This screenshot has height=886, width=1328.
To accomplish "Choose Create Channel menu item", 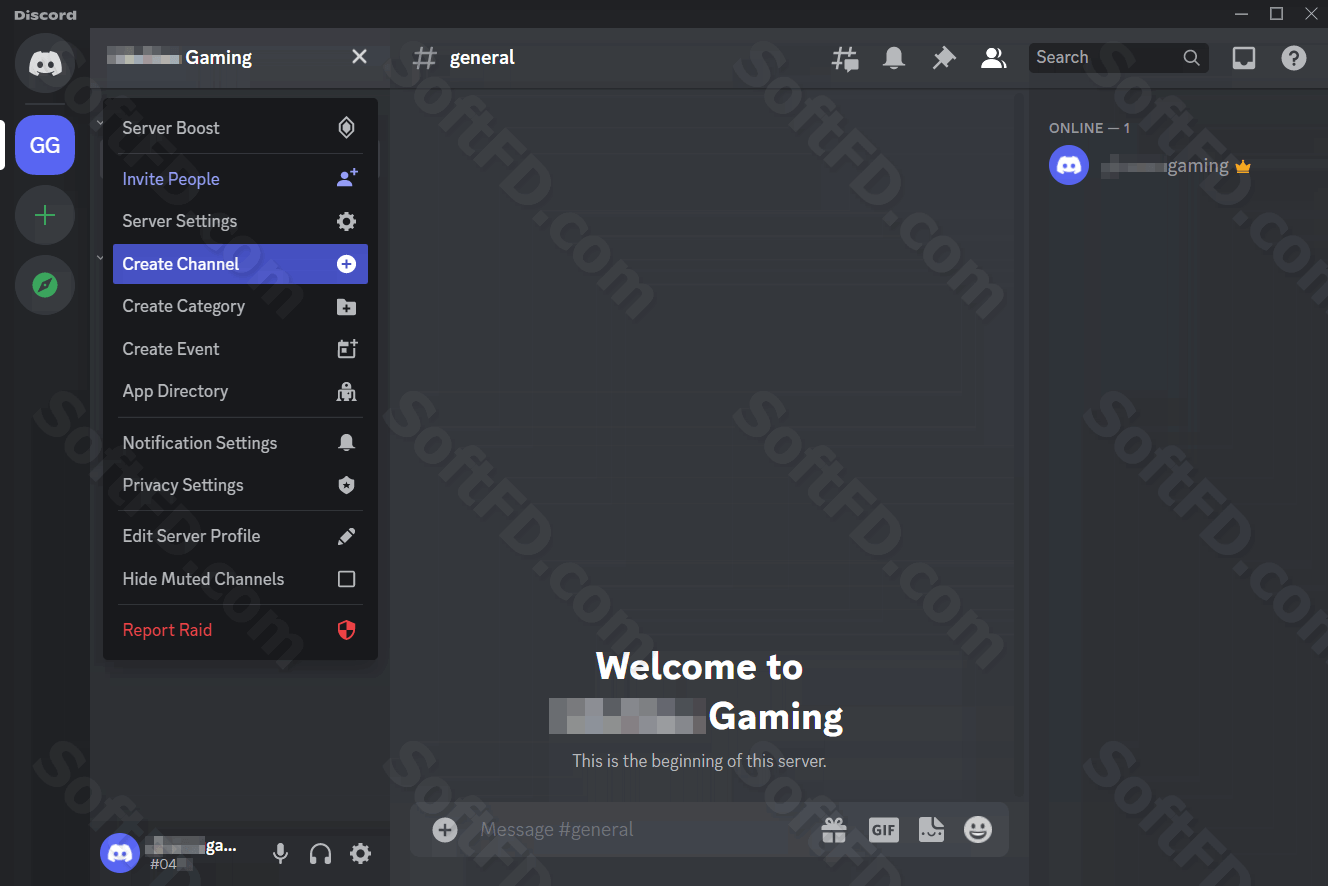I will pos(240,264).
